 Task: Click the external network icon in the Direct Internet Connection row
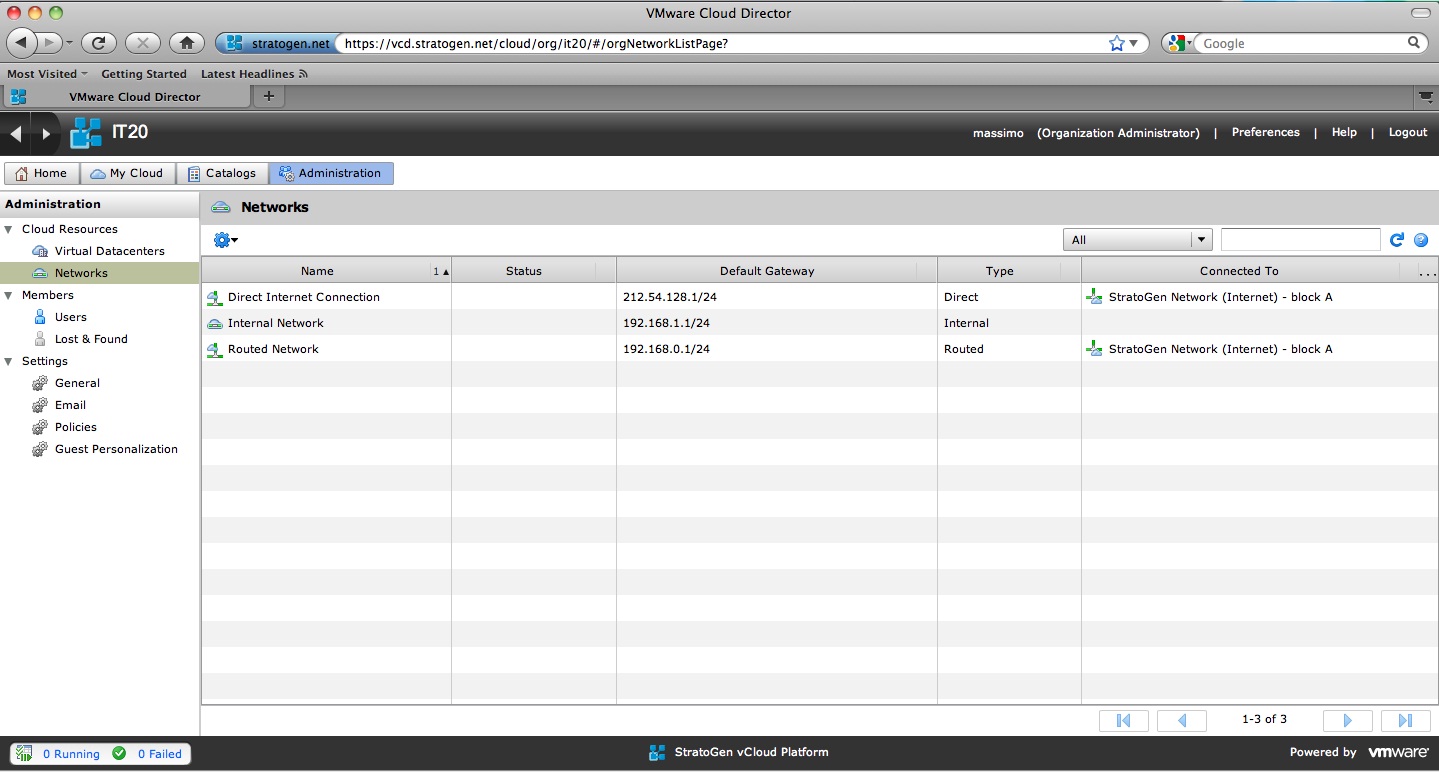[x=1095, y=297]
